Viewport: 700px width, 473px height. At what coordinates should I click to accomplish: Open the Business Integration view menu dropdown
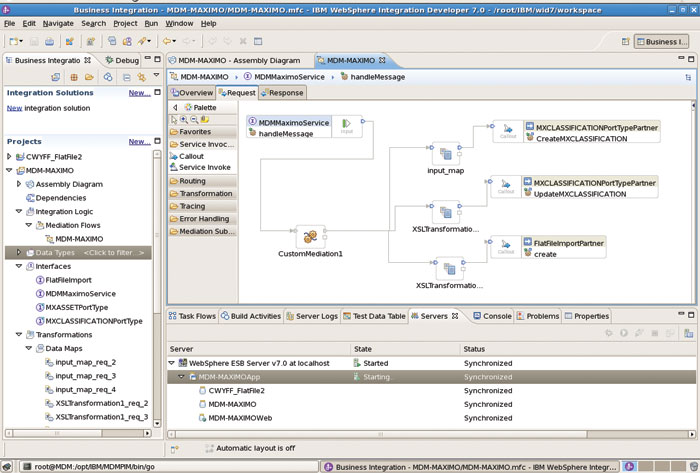click(x=156, y=75)
